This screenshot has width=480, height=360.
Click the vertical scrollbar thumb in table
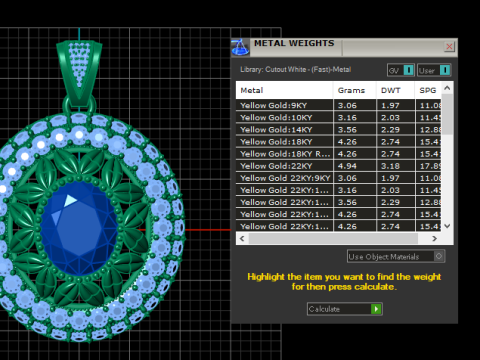pos(447,114)
